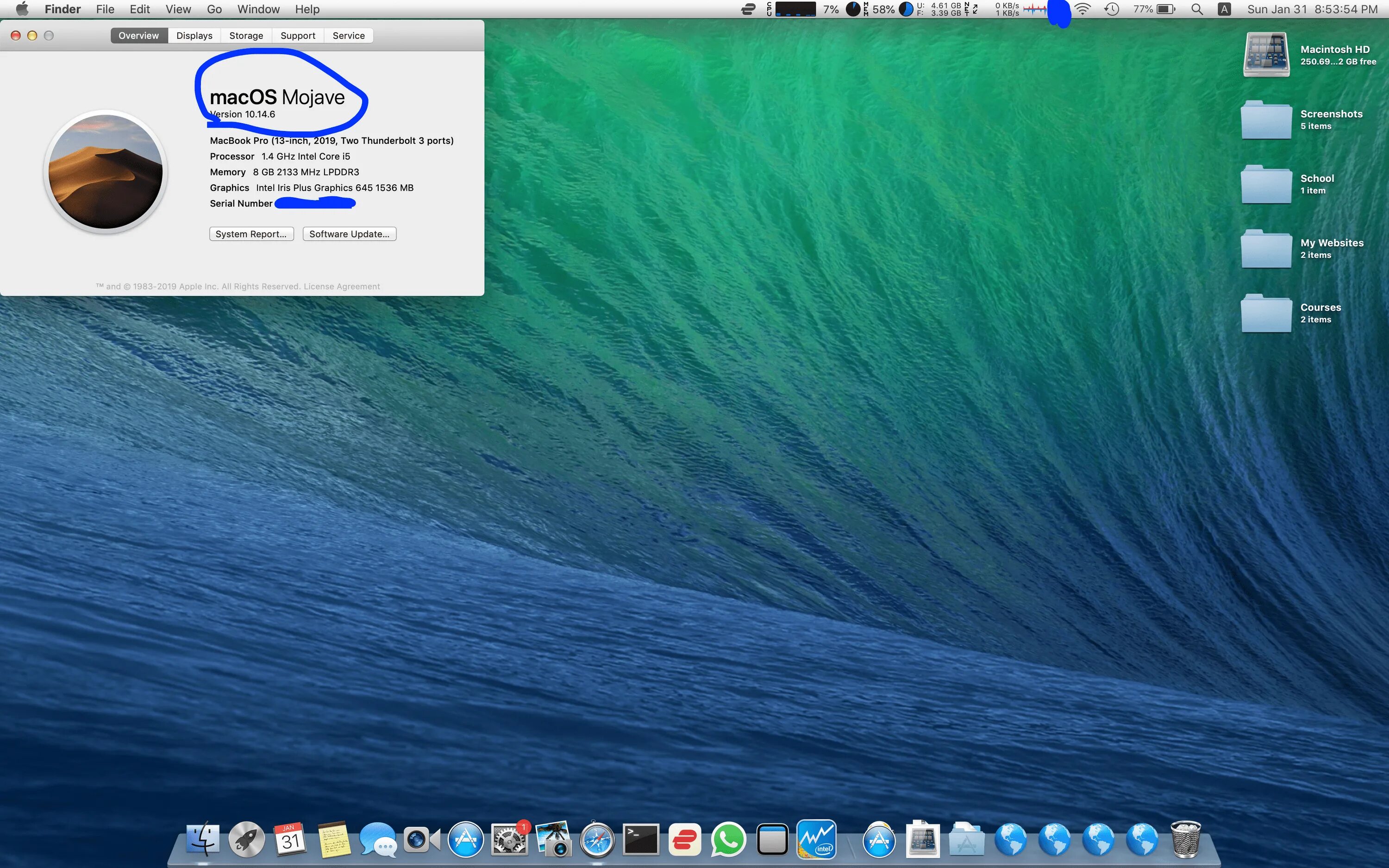This screenshot has width=1389, height=868.
Task: Switch to the Storage tab
Action: point(246,36)
